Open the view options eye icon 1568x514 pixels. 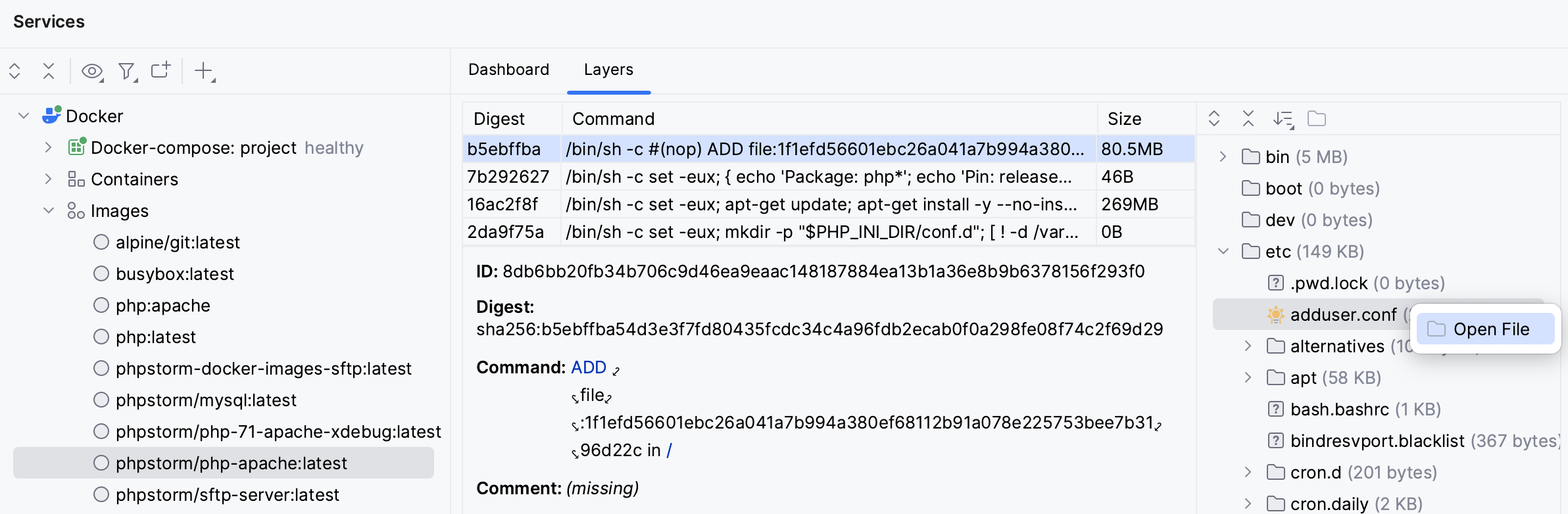(x=91, y=71)
